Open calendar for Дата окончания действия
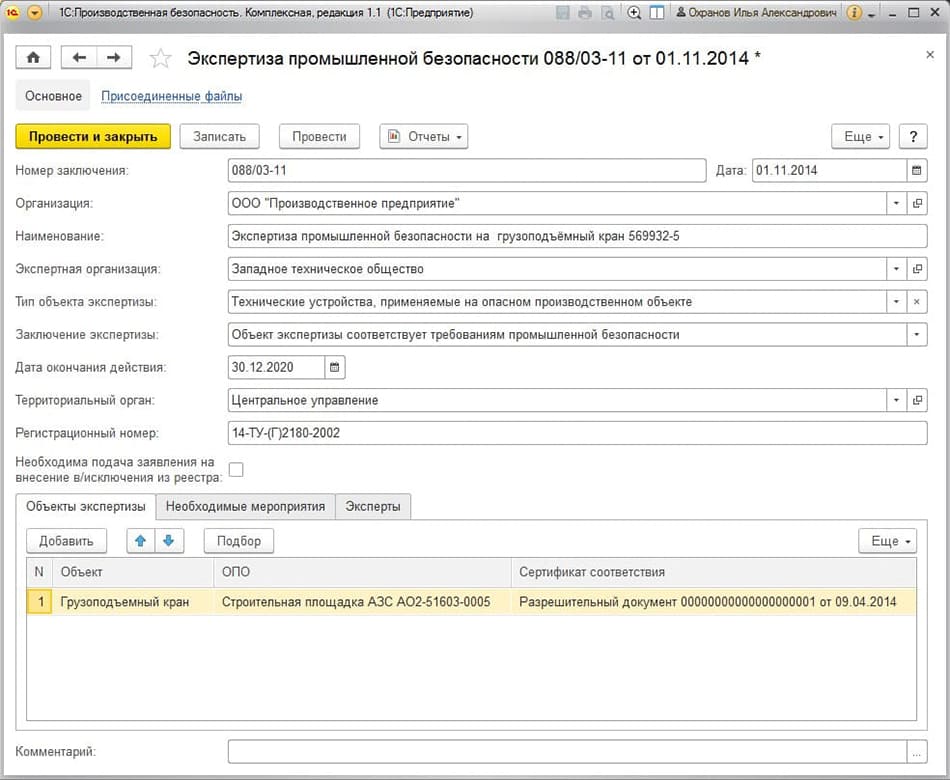This screenshot has height=780, width=950. click(334, 367)
